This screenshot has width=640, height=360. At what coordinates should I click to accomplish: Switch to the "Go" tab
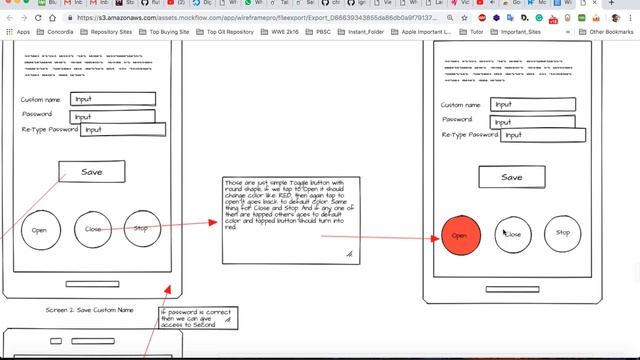(x=511, y=3)
